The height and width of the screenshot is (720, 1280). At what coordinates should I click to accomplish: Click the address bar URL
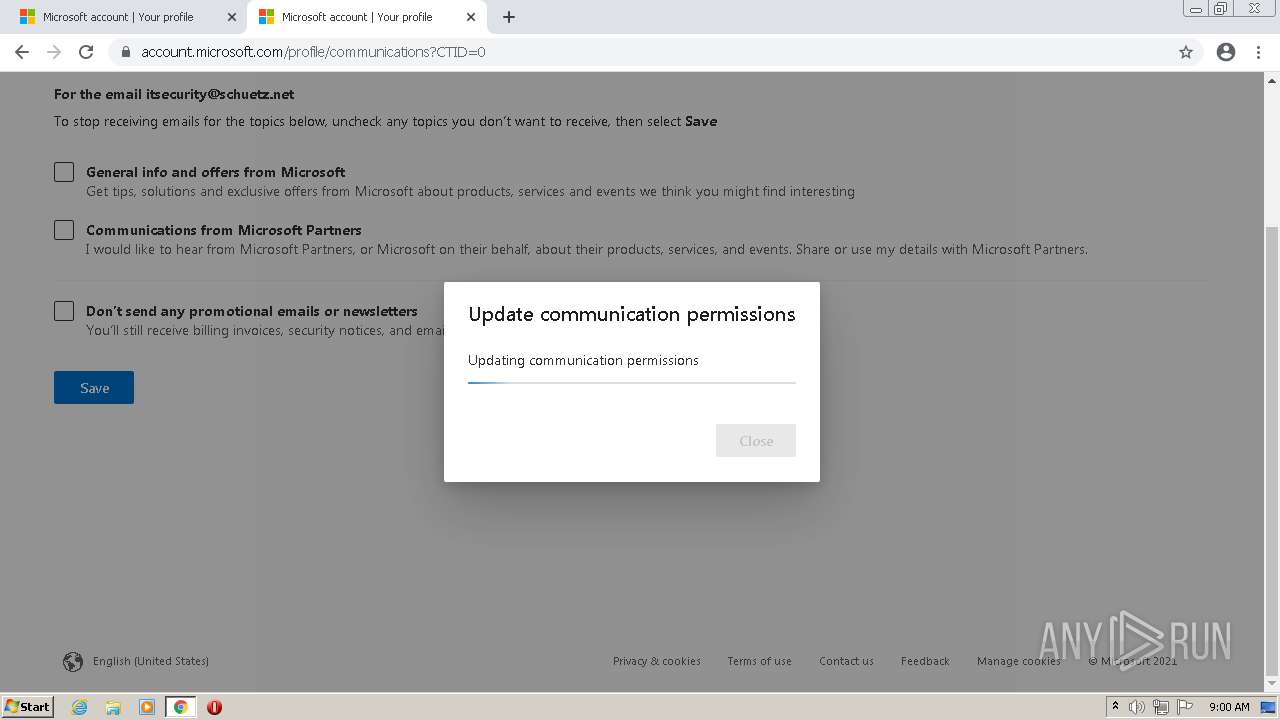point(313,52)
